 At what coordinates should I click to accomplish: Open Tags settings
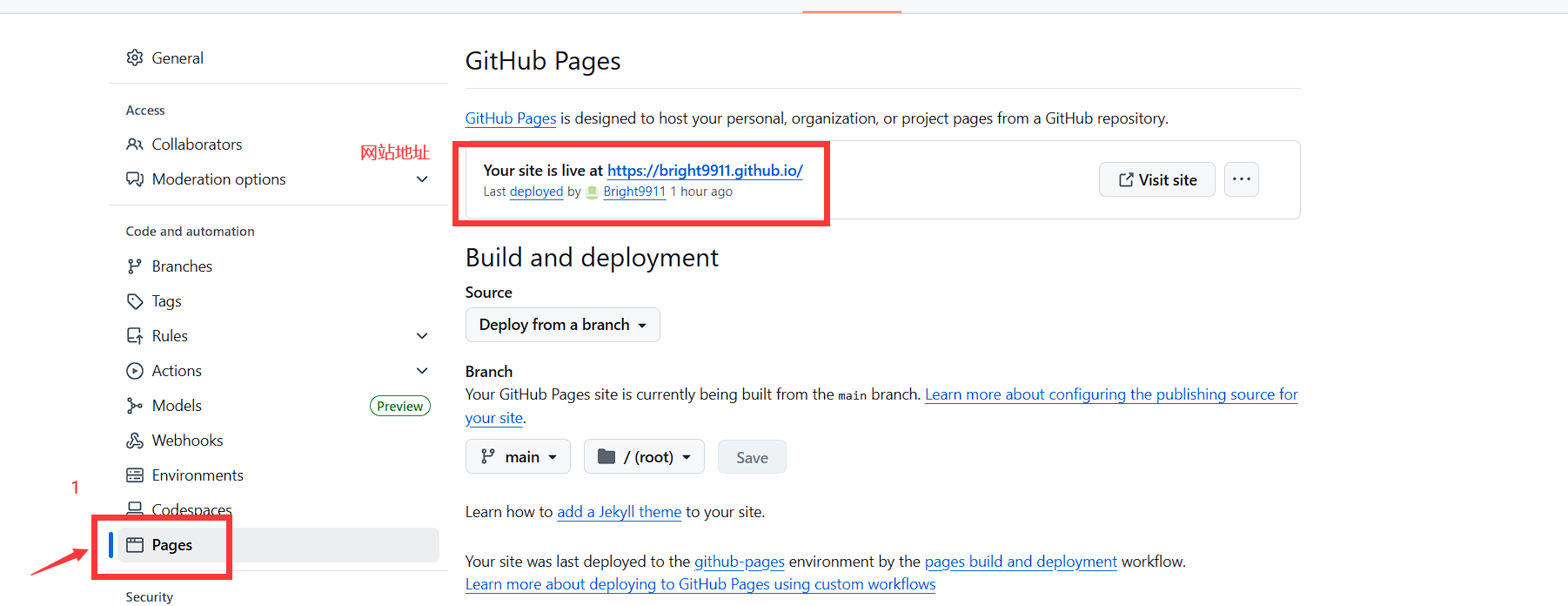(x=166, y=301)
